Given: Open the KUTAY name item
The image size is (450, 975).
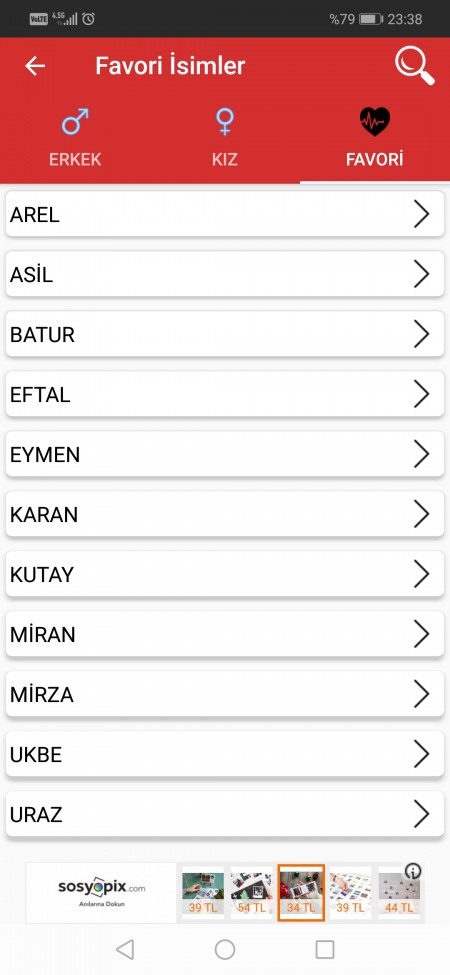Looking at the screenshot, I should click(x=225, y=574).
